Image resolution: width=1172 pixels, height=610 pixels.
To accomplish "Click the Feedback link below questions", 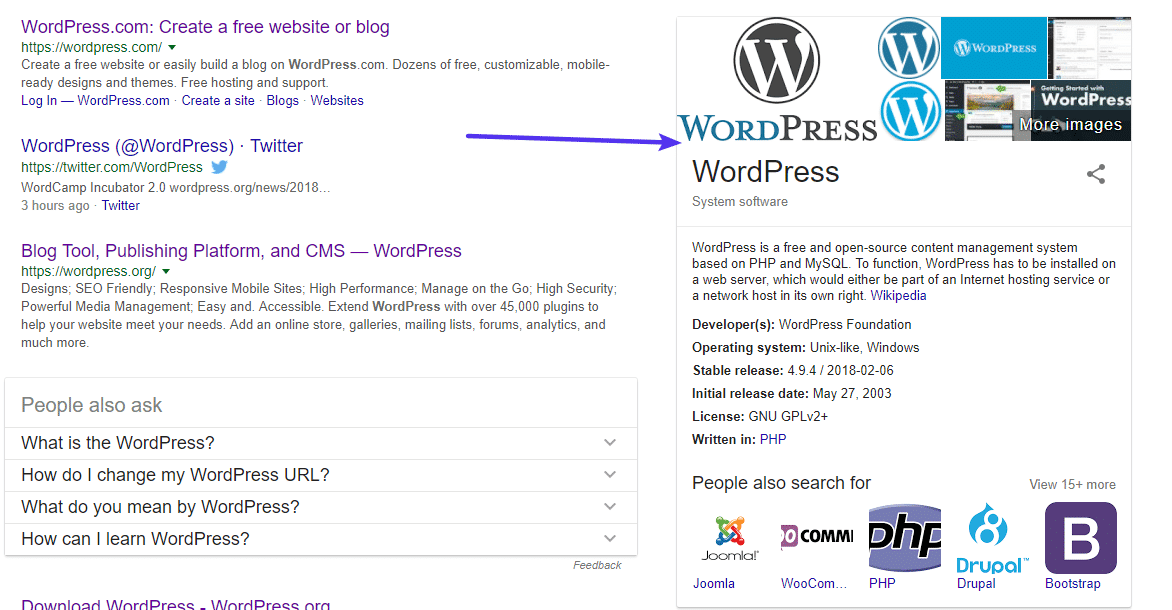I will click(x=597, y=566).
